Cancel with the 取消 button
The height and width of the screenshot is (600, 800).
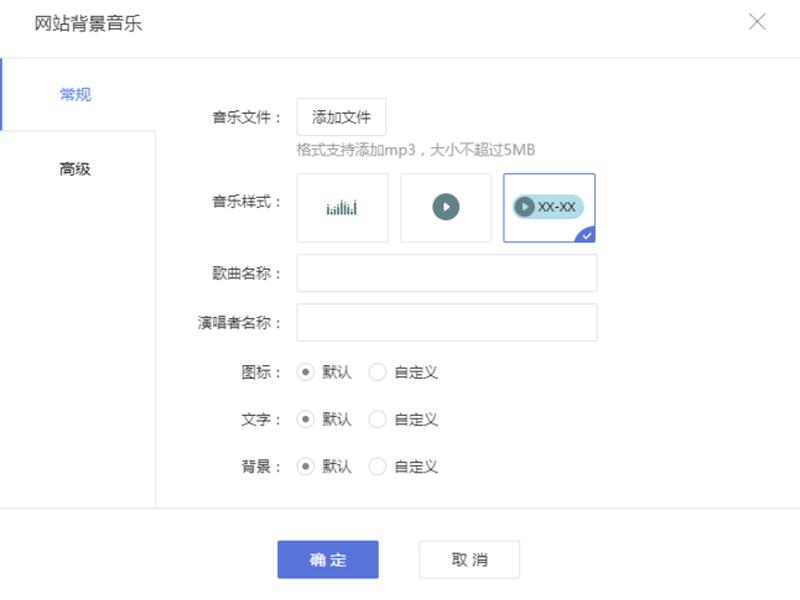(469, 560)
